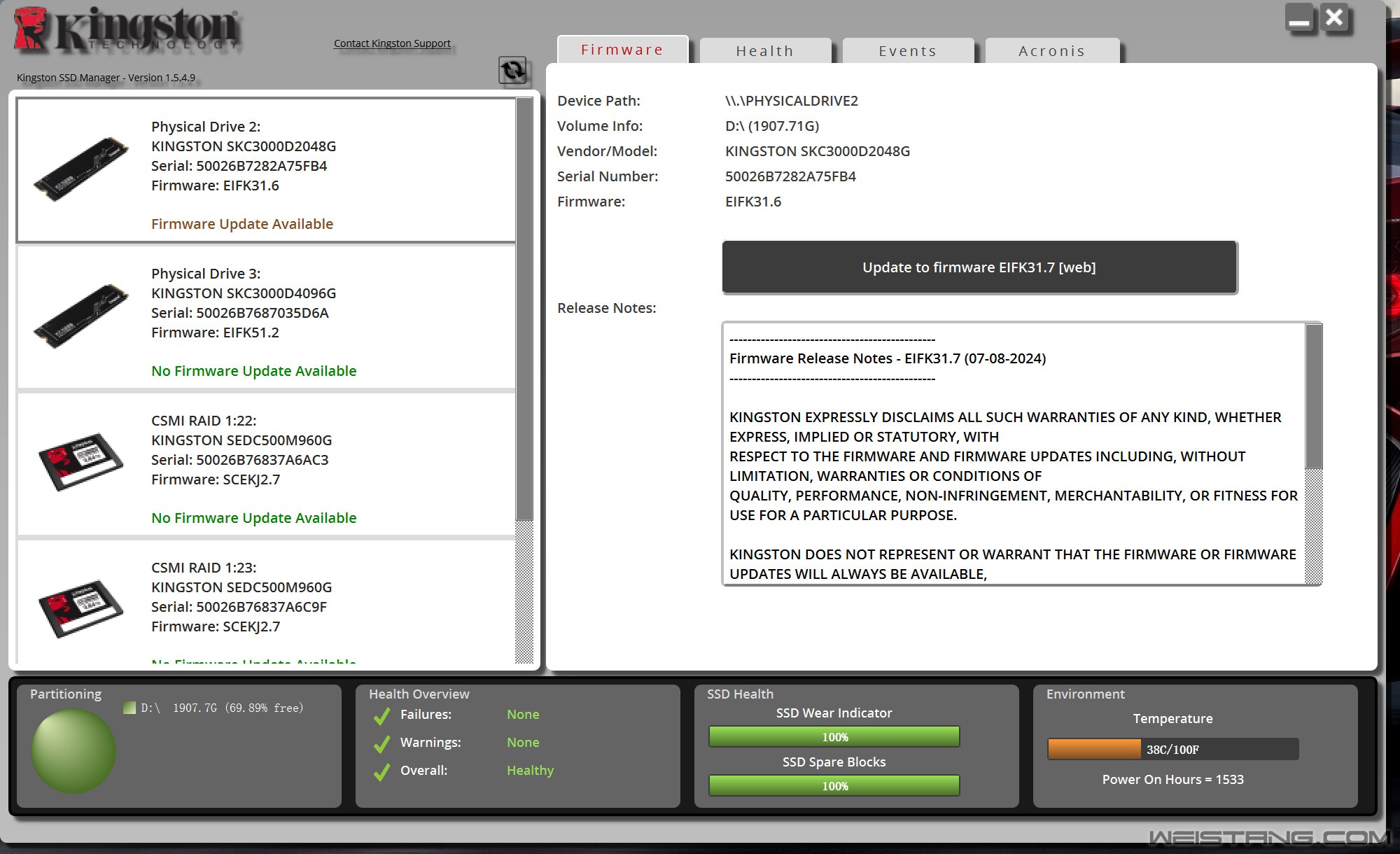The width and height of the screenshot is (1400, 854).
Task: Click \\.\PHYSICALDRIVE2 device path value
Action: coord(792,101)
